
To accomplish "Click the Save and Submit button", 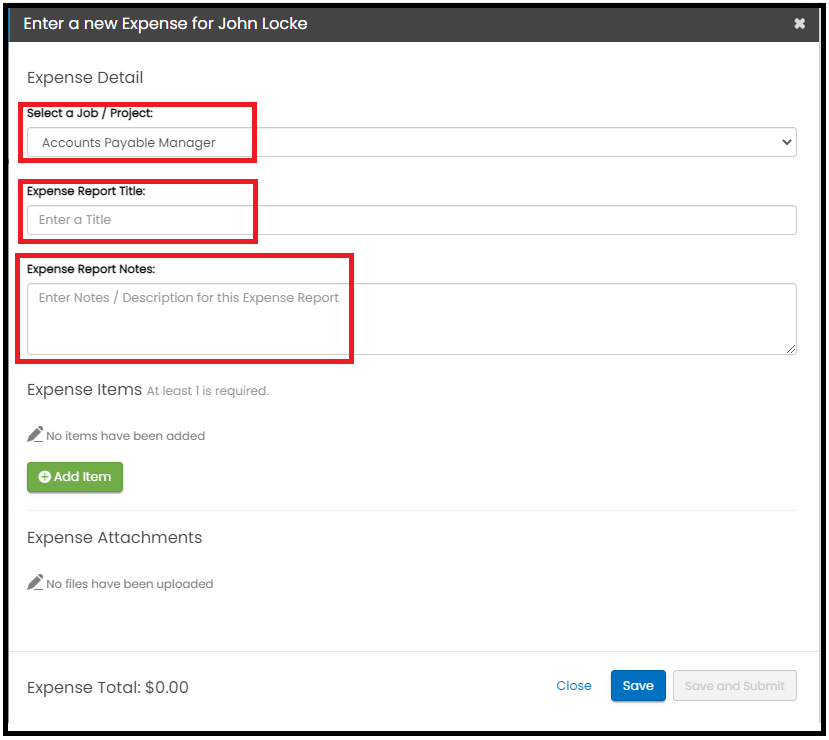I will [x=734, y=686].
